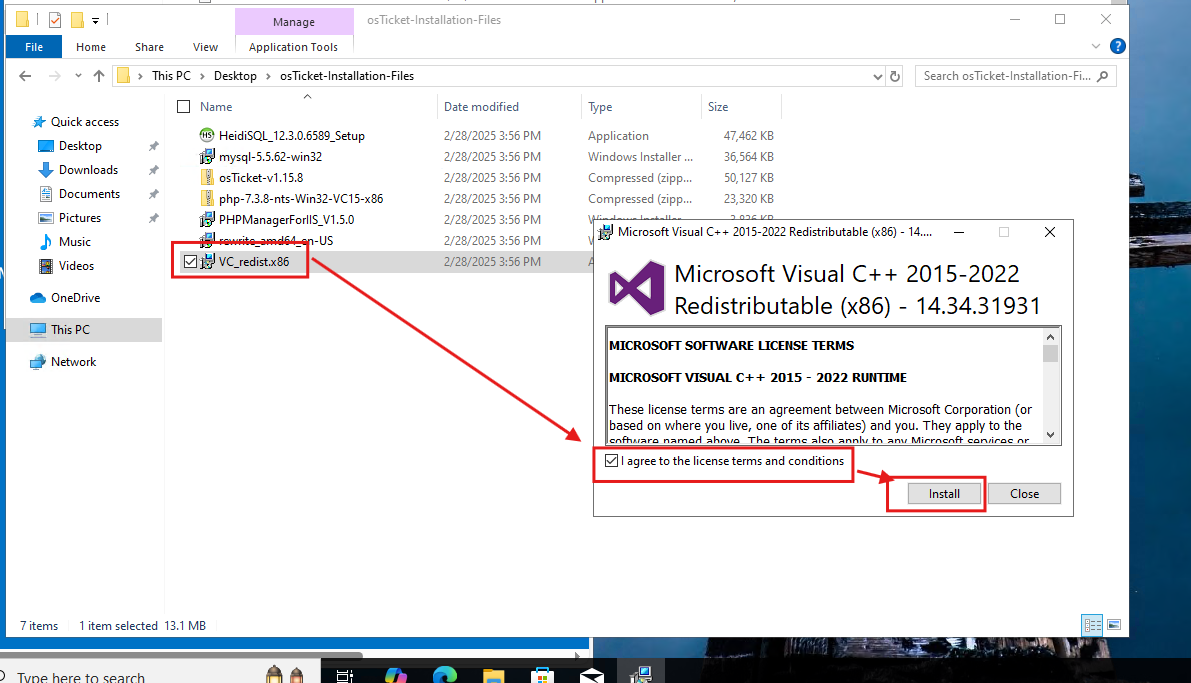Open the Mail app on the taskbar
Image resolution: width=1191 pixels, height=683 pixels.
tap(592, 675)
